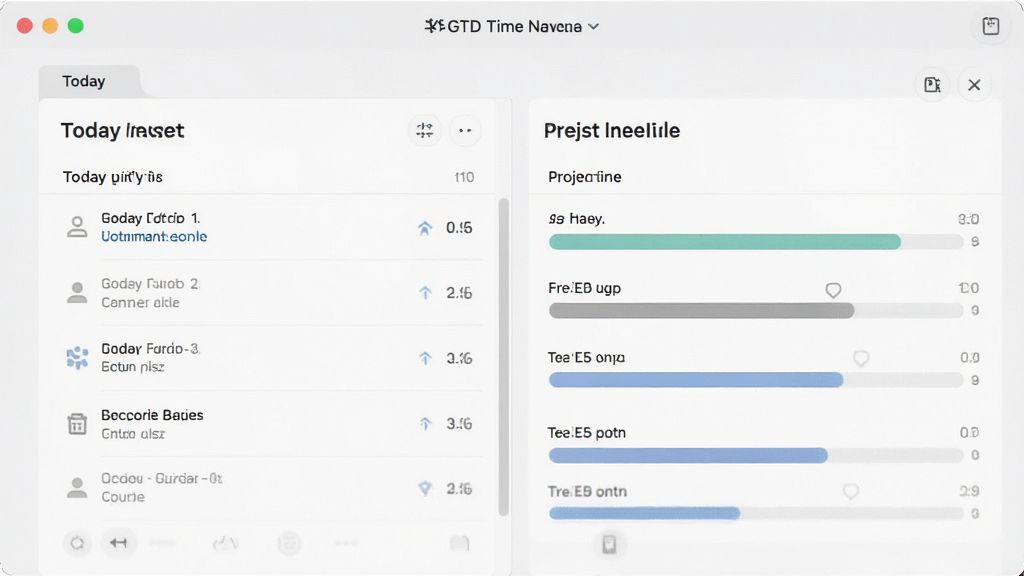1024x576 pixels.
Task: Click the "Ectun pisz" subtitle text
Action: pyautogui.click(x=133, y=367)
